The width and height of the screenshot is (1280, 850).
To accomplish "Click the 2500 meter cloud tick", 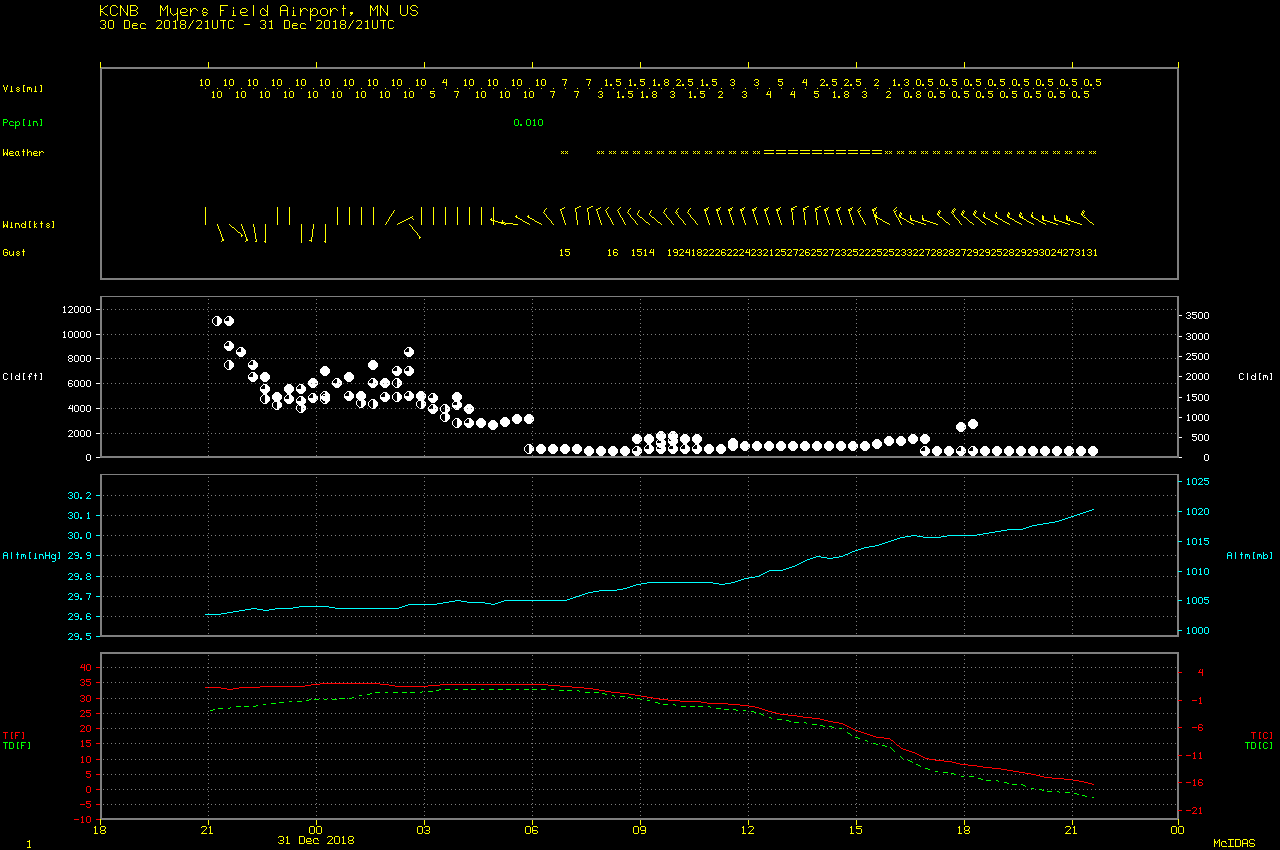I will tap(1198, 356).
